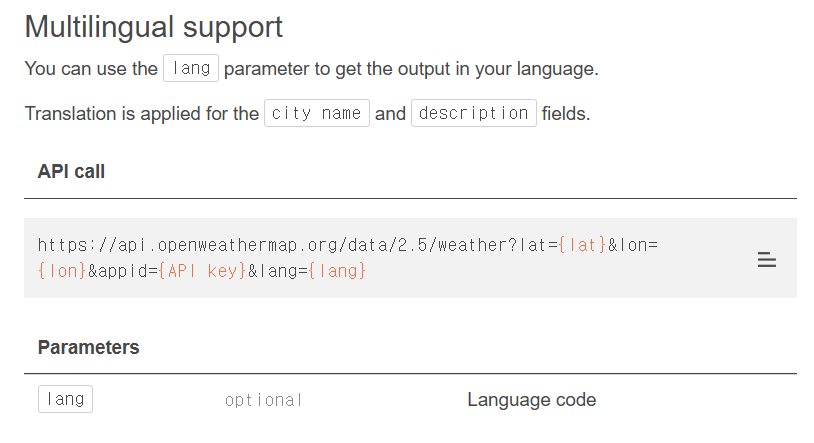Click the word 'fields.' after description tag
This screenshot has height=443, width=814.
pyautogui.click(x=566, y=113)
